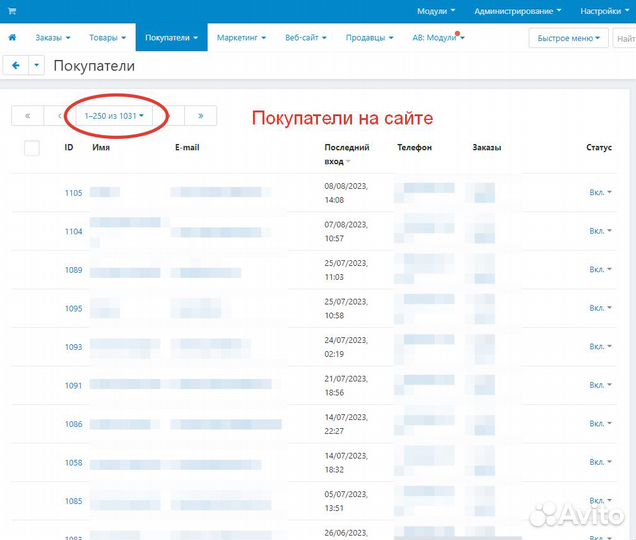Open customer ID 1105

[73, 193]
